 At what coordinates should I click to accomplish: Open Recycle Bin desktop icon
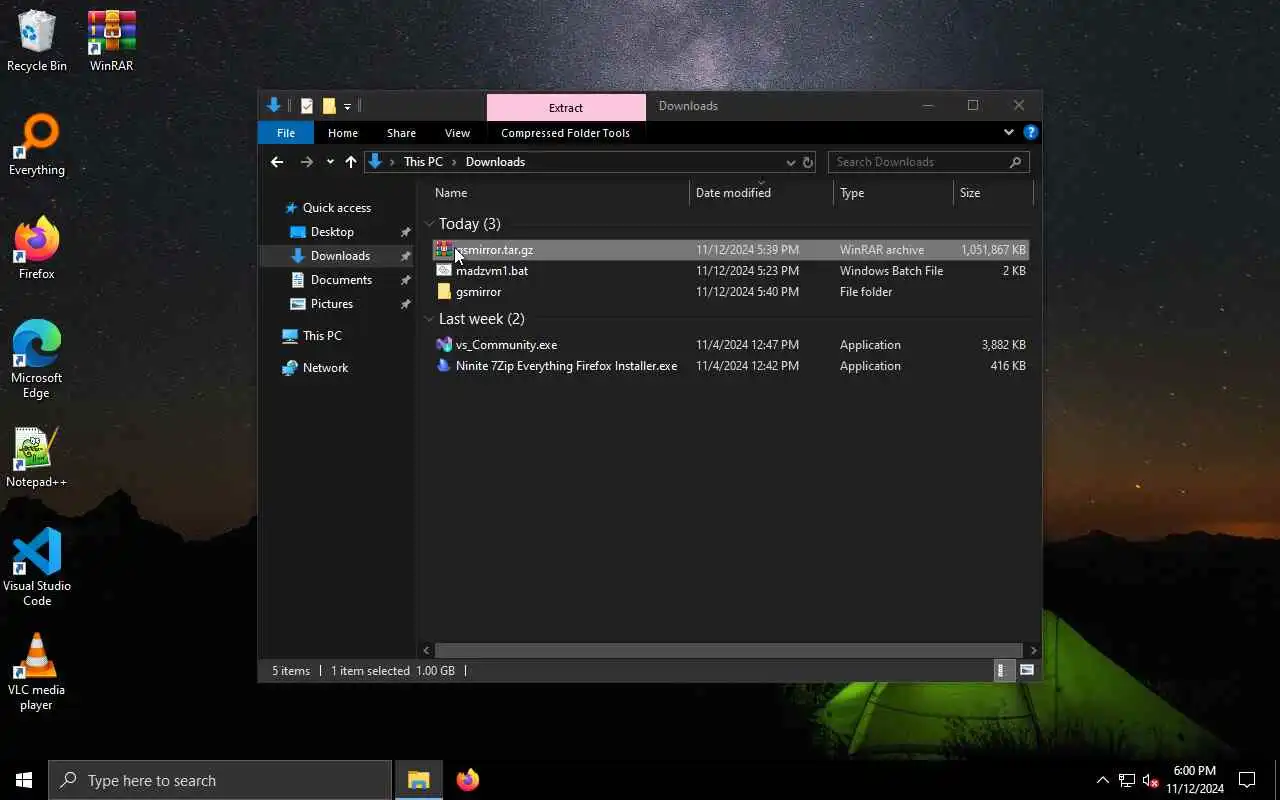point(37,42)
